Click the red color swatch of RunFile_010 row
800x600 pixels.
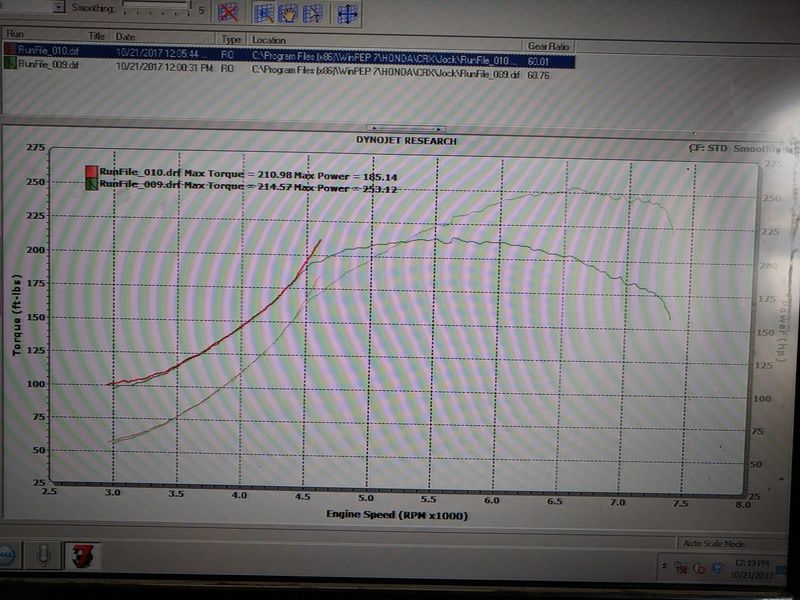click(10, 49)
